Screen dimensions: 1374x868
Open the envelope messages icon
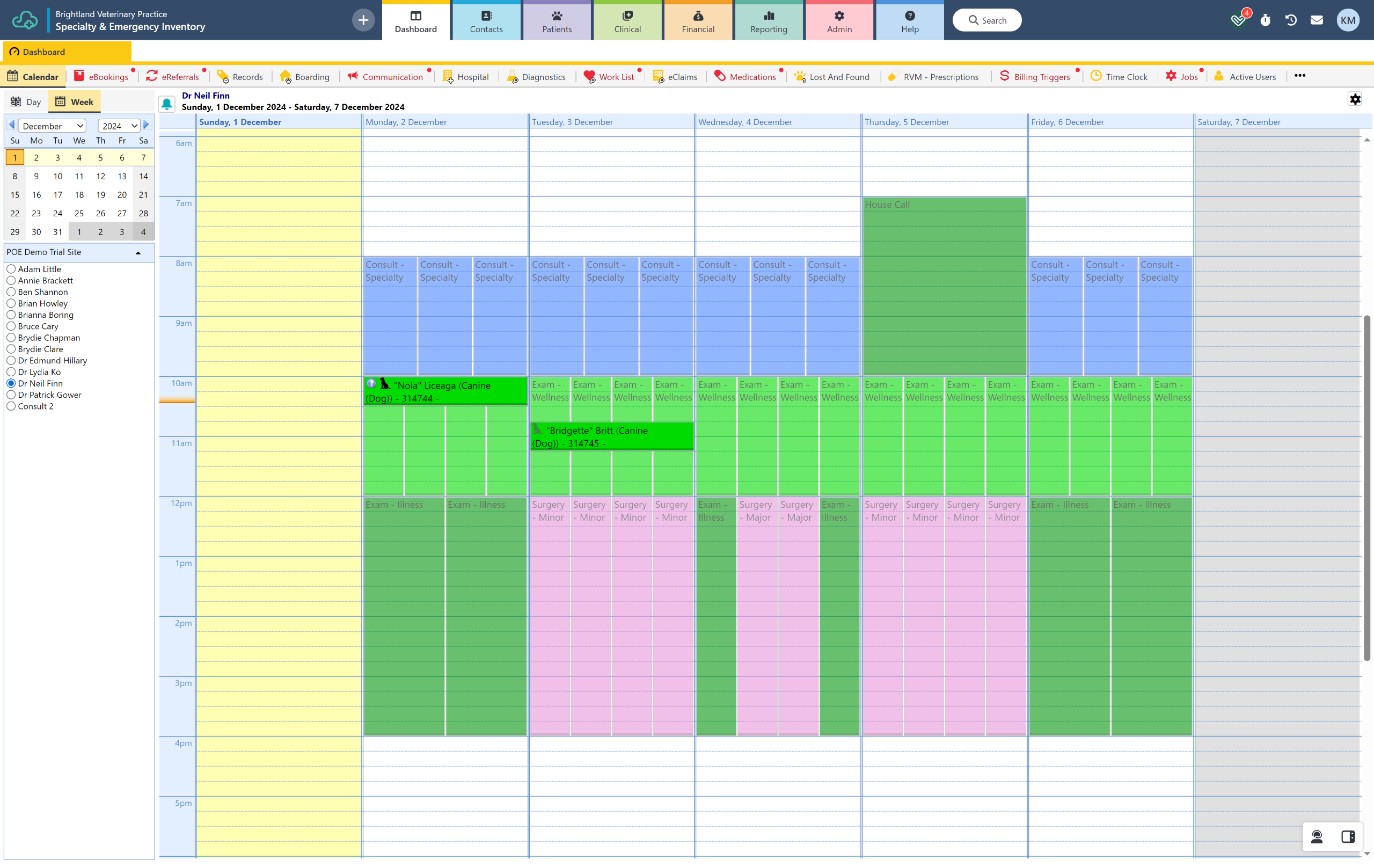tap(1317, 20)
